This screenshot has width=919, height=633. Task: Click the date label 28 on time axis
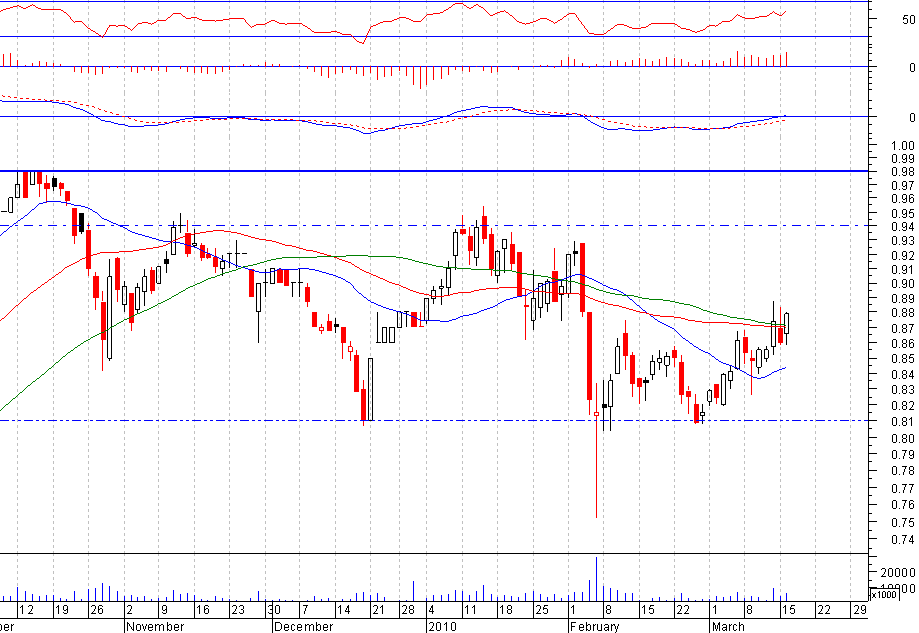pyautogui.click(x=408, y=610)
